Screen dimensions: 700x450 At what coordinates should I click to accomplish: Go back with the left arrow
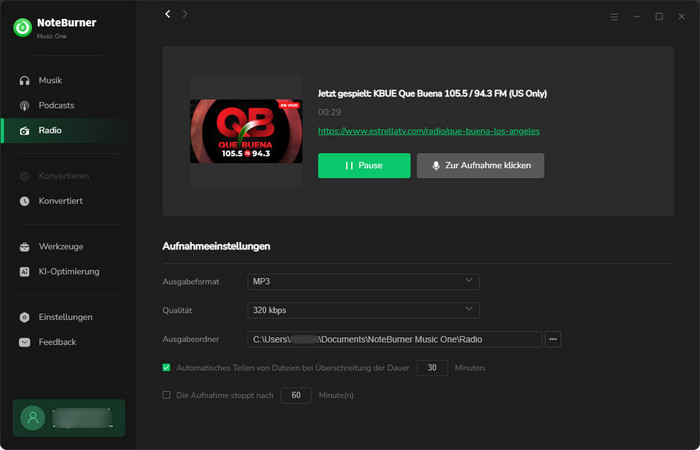coord(168,14)
